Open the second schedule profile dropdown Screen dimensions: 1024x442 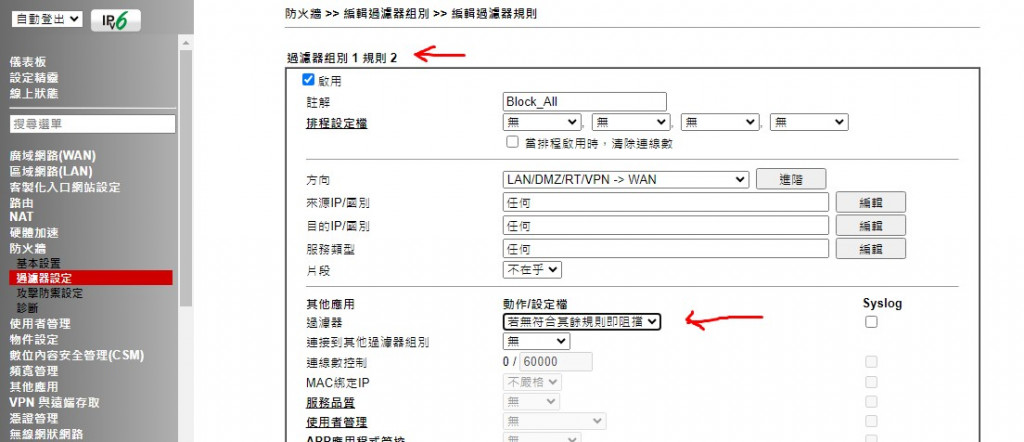click(x=631, y=122)
